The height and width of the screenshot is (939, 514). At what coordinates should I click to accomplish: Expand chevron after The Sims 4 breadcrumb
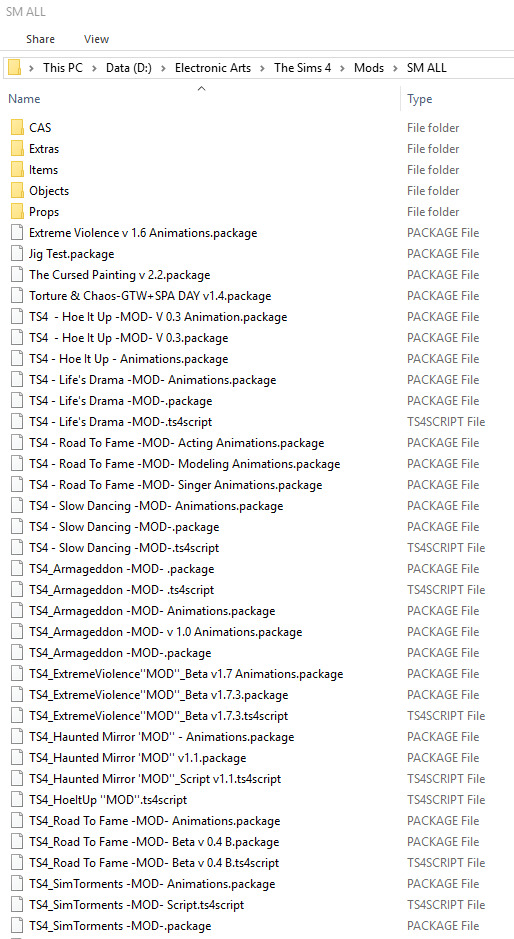[343, 68]
